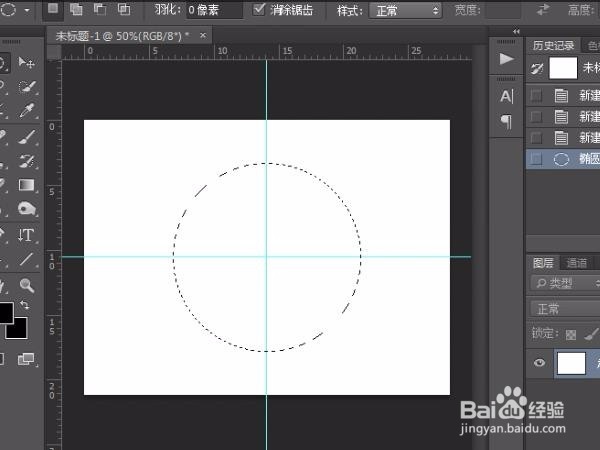This screenshot has width=600, height=450.
Task: Close the 未标题-1 document tab
Action: click(x=203, y=36)
